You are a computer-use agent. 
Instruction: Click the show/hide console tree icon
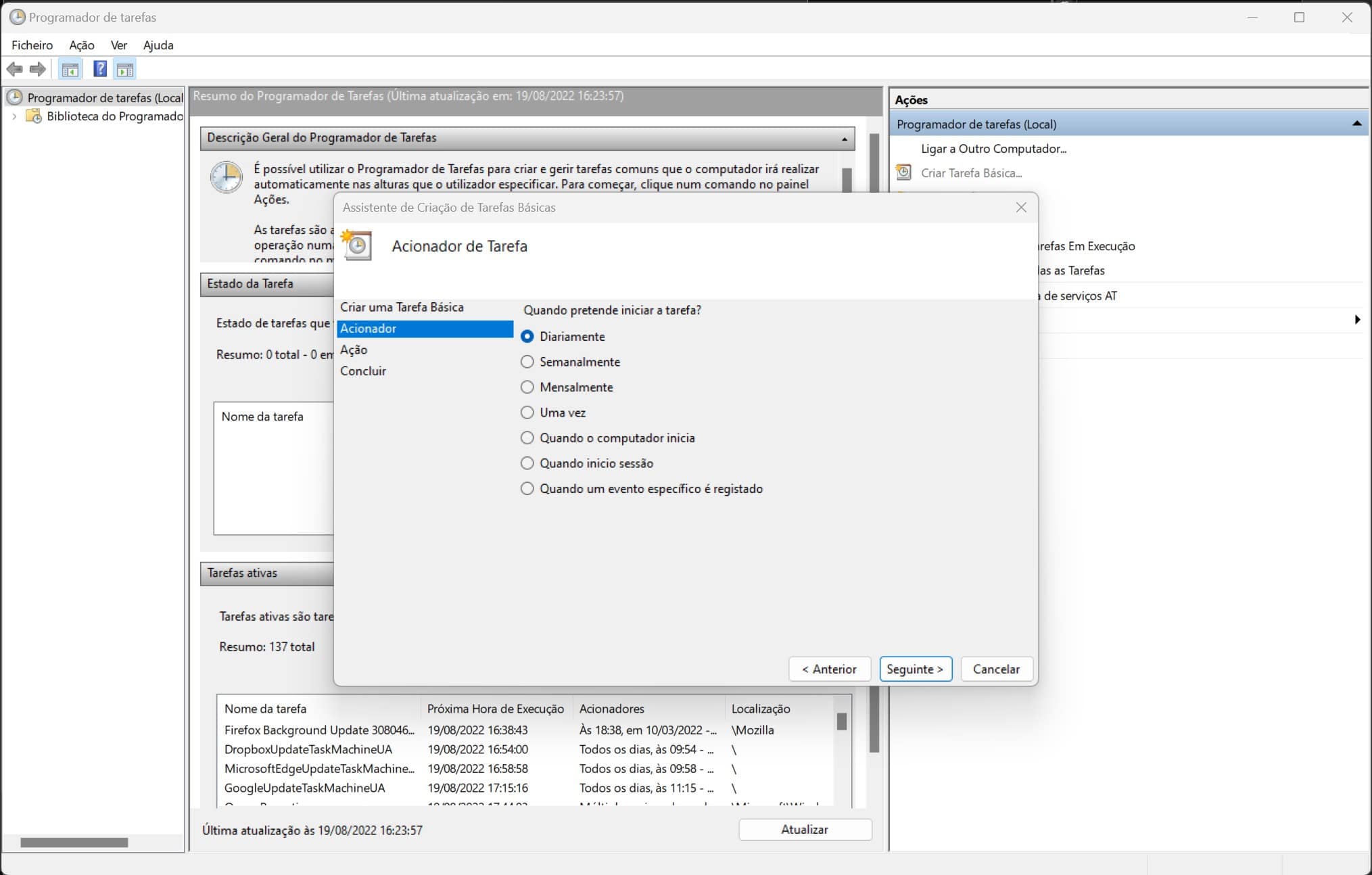point(70,69)
